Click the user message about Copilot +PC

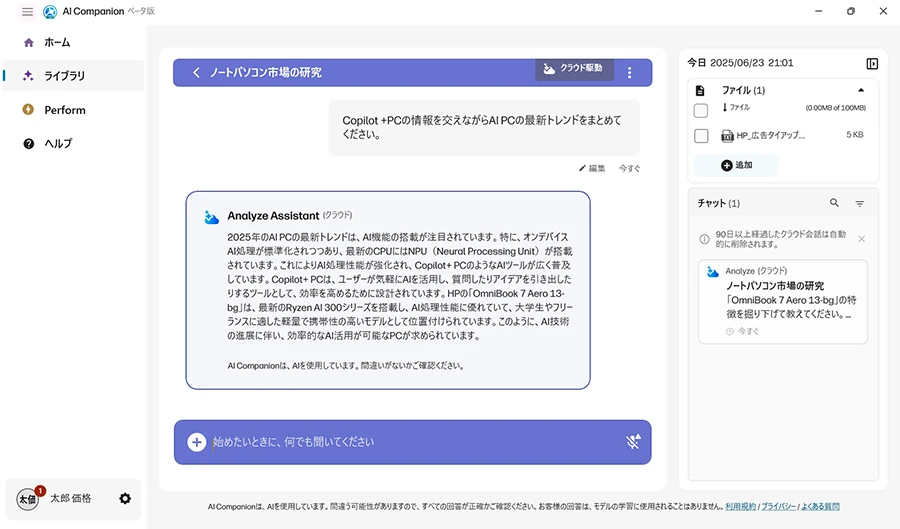click(484, 127)
